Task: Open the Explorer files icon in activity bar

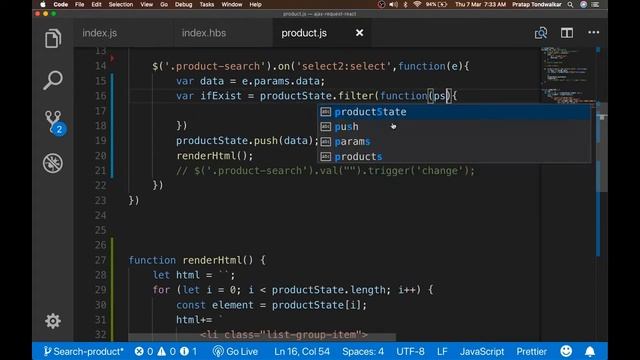Action: click(53, 38)
